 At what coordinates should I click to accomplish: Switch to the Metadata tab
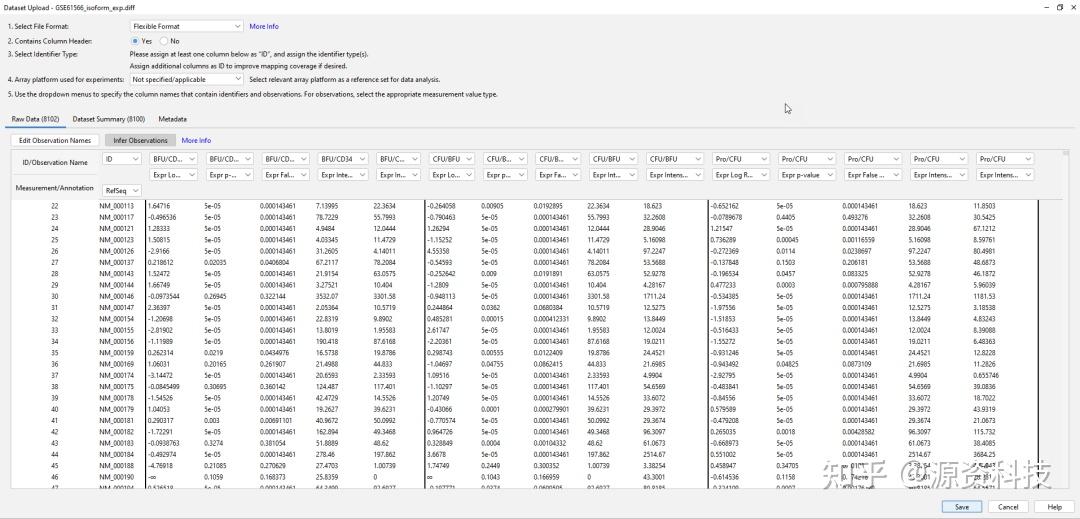[x=172, y=119]
